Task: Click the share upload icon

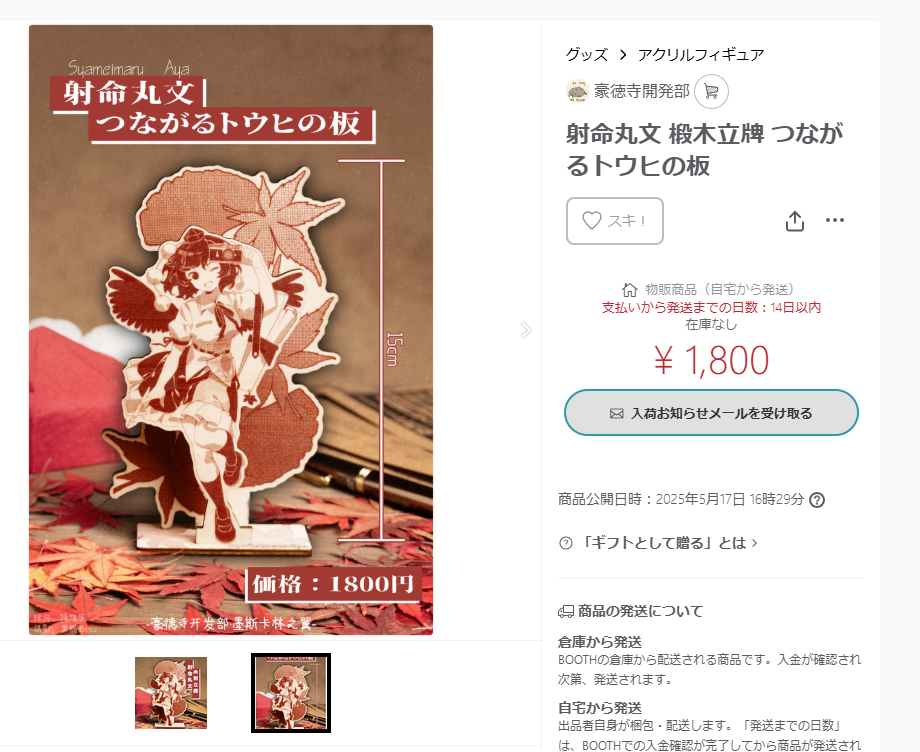Action: click(794, 221)
